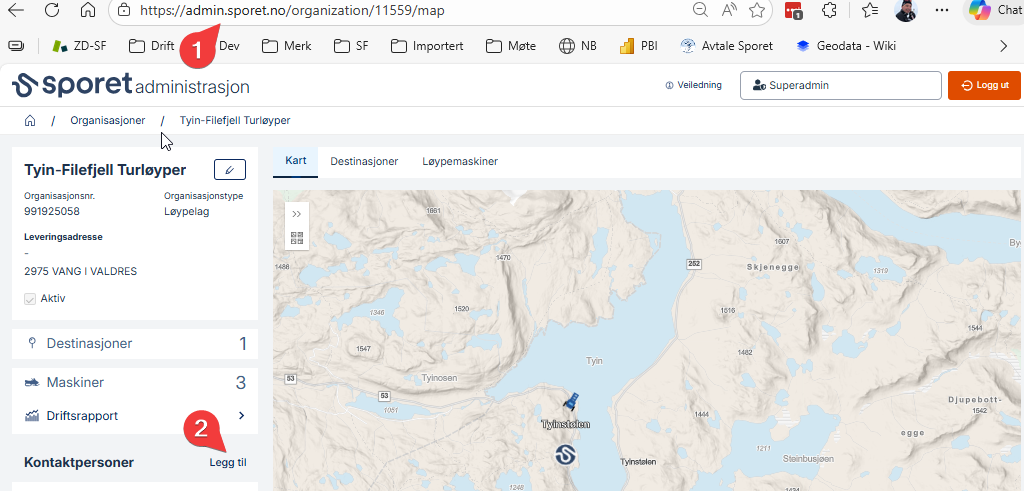Click the edit pencil beside Tyin-Filefjell Turløyper

[230, 170]
